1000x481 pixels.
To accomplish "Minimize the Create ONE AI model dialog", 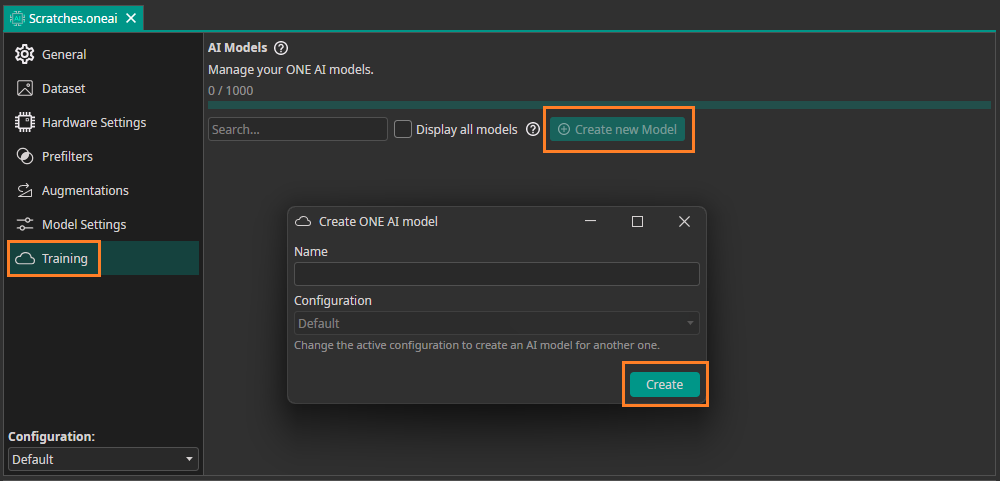I will (591, 221).
